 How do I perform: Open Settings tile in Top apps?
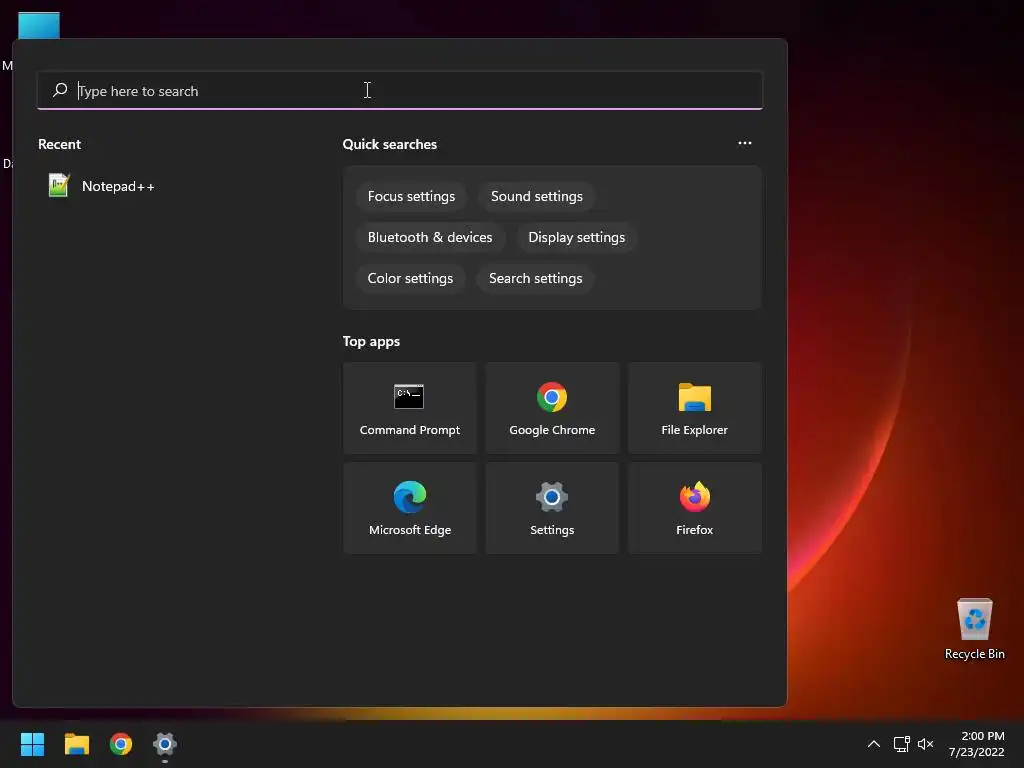tap(552, 508)
